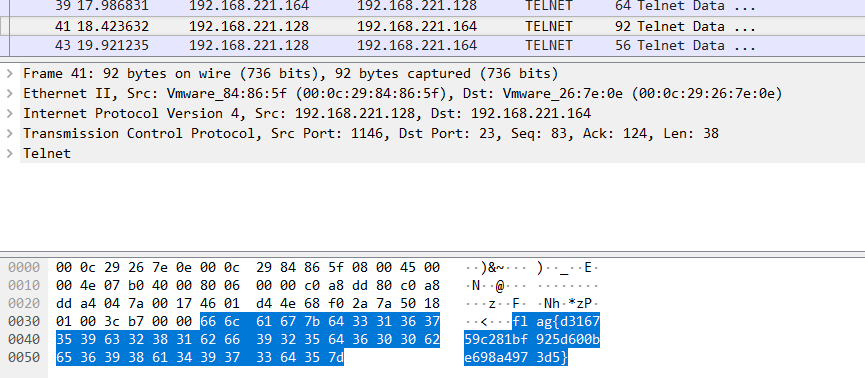865x378 pixels.
Task: Click the Telnet tree item label
Action: click(47, 153)
